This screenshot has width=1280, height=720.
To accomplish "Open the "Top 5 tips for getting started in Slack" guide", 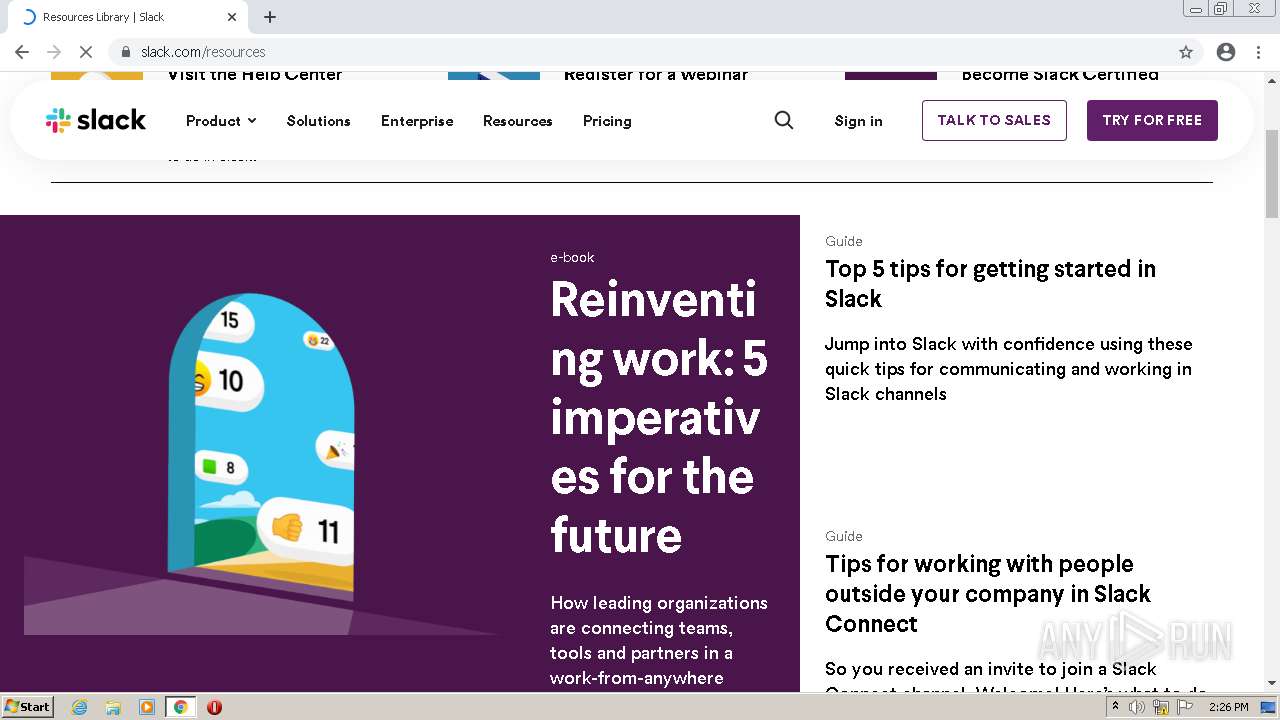I will pos(990,283).
